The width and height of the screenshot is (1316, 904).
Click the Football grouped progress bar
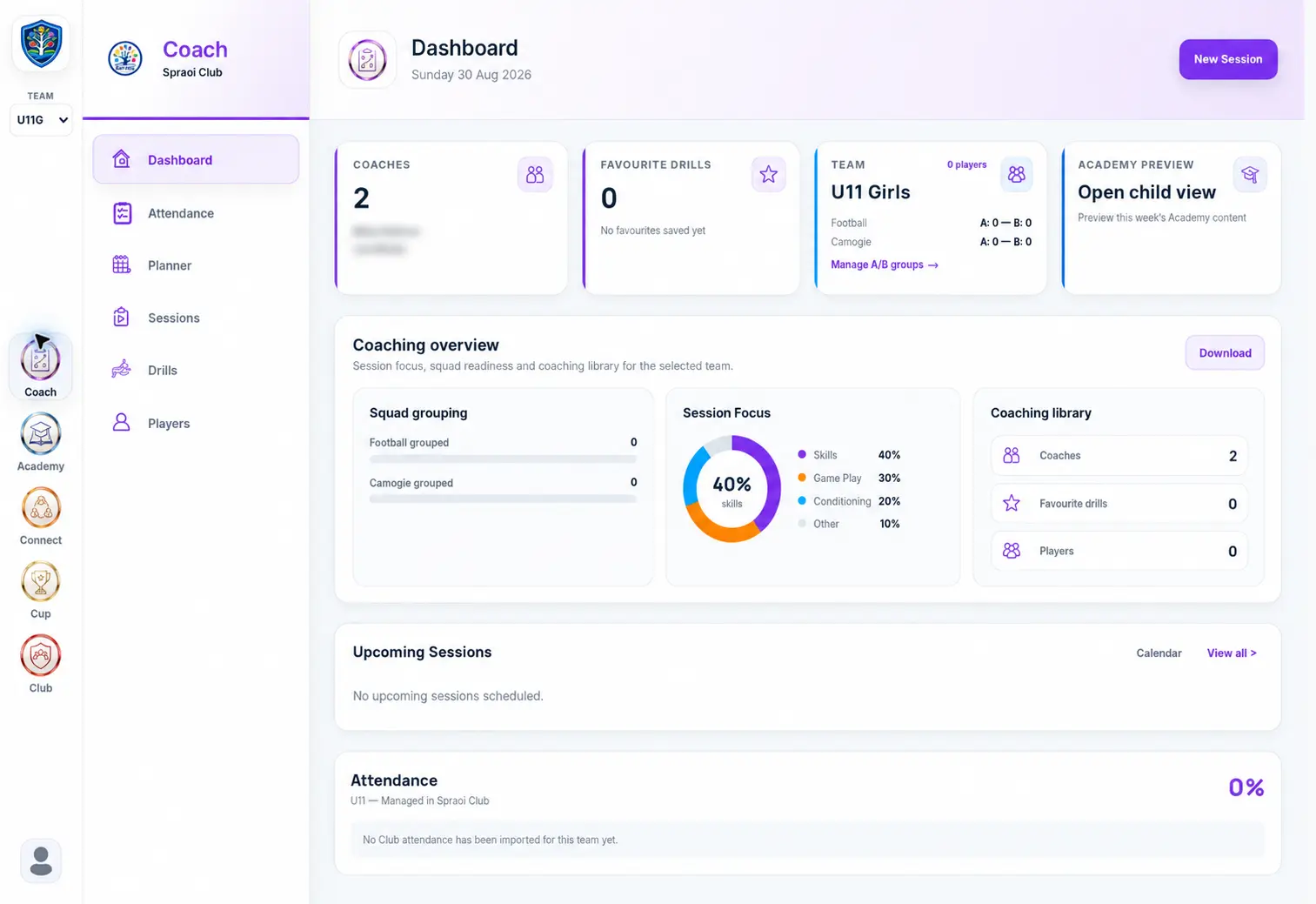pos(503,459)
